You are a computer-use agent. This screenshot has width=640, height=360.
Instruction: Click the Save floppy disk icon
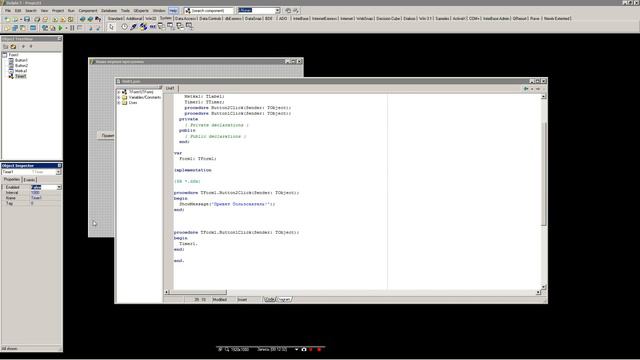click(27, 19)
